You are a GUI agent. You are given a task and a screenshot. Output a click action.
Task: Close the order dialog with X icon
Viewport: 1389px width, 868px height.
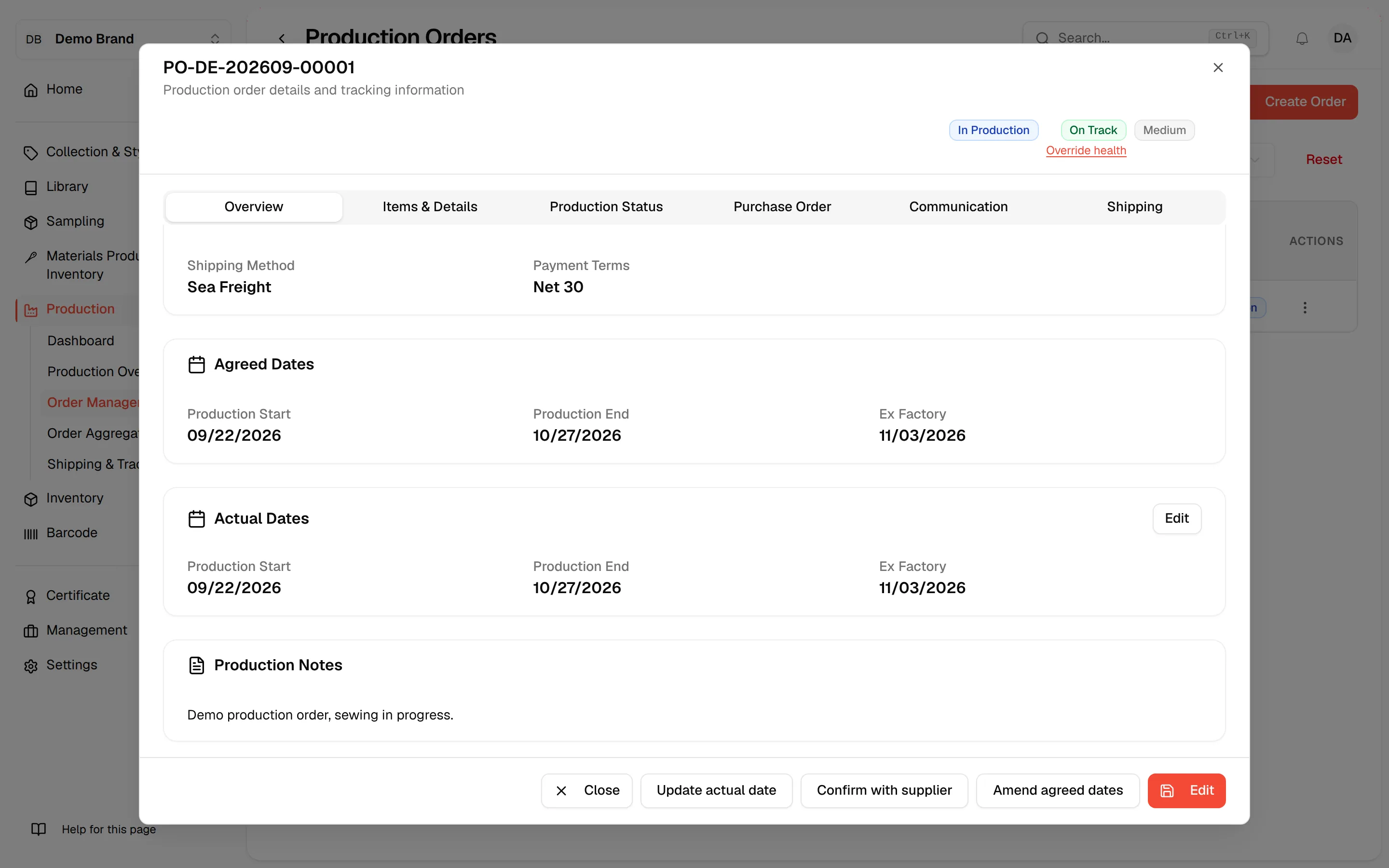[1218, 68]
